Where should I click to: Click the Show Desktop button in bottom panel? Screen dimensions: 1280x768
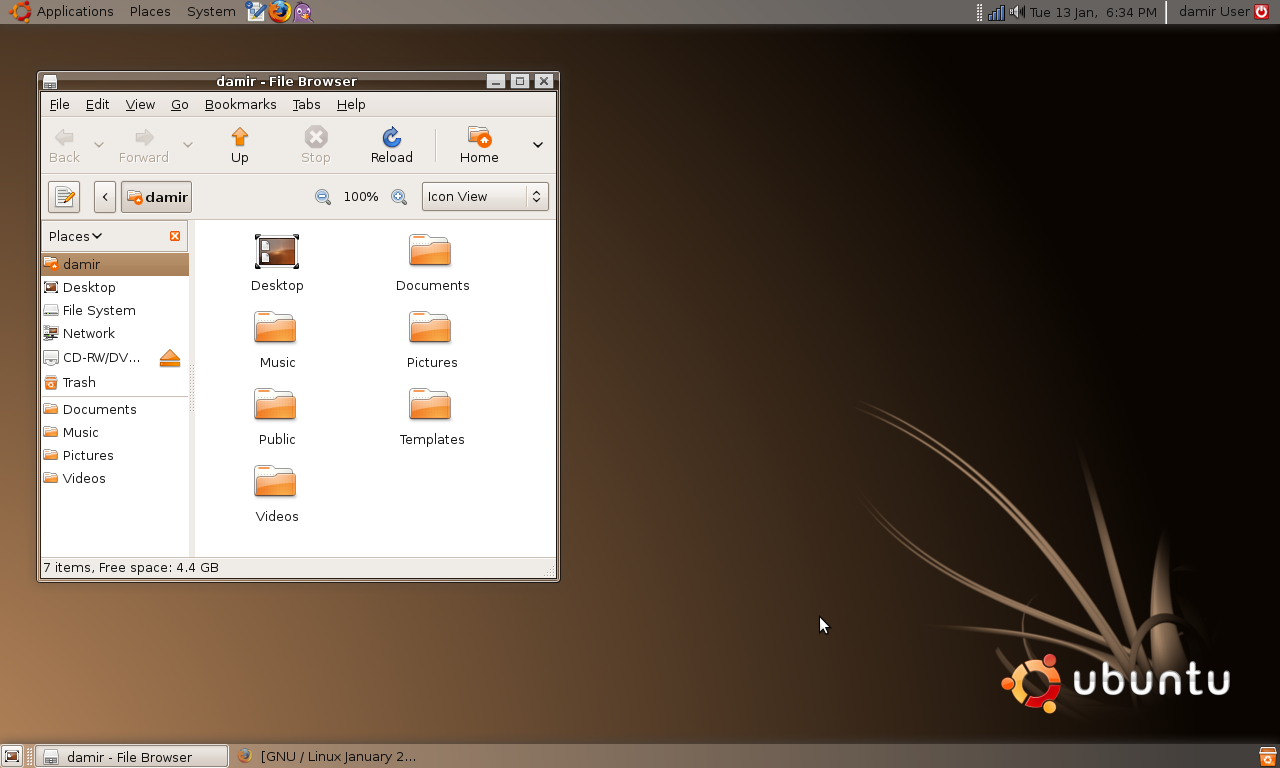(12, 757)
